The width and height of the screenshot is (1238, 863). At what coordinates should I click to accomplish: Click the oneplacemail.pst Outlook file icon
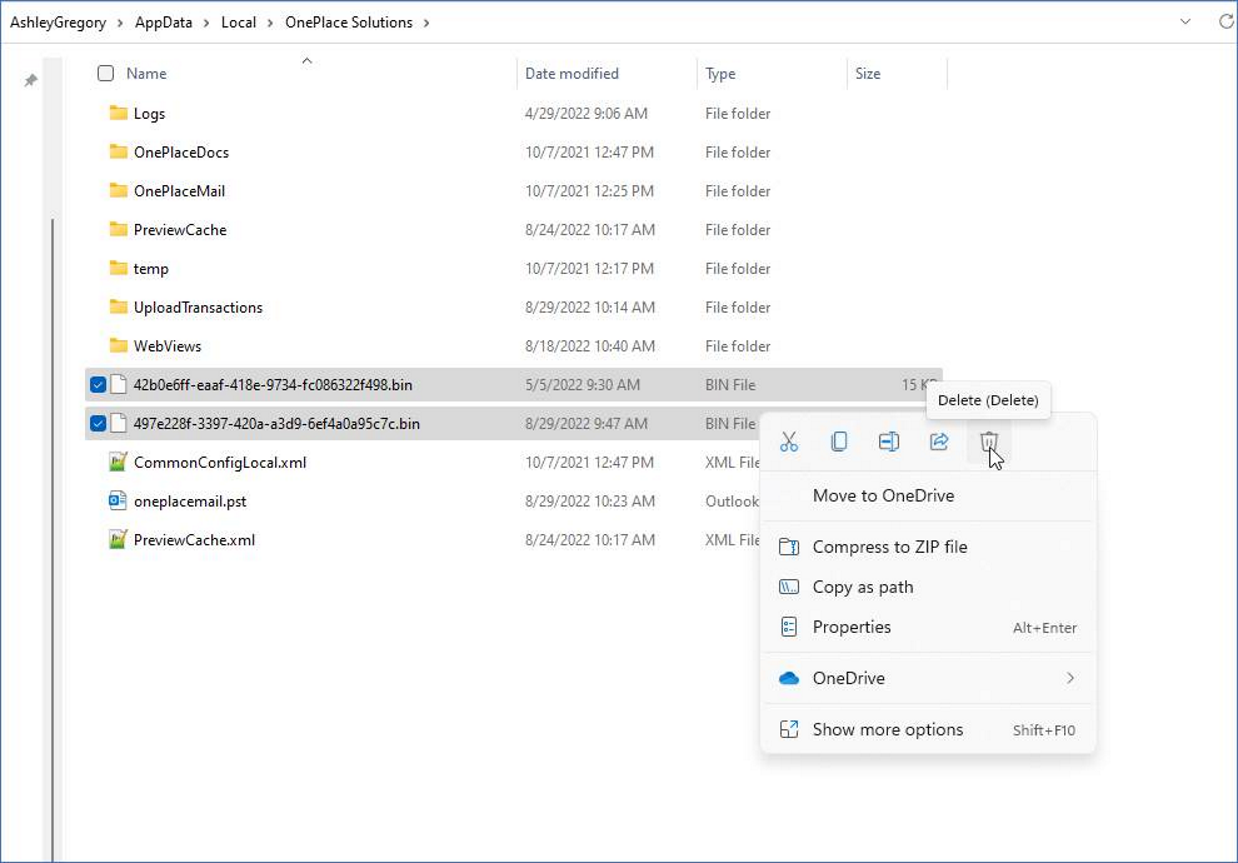click(118, 501)
